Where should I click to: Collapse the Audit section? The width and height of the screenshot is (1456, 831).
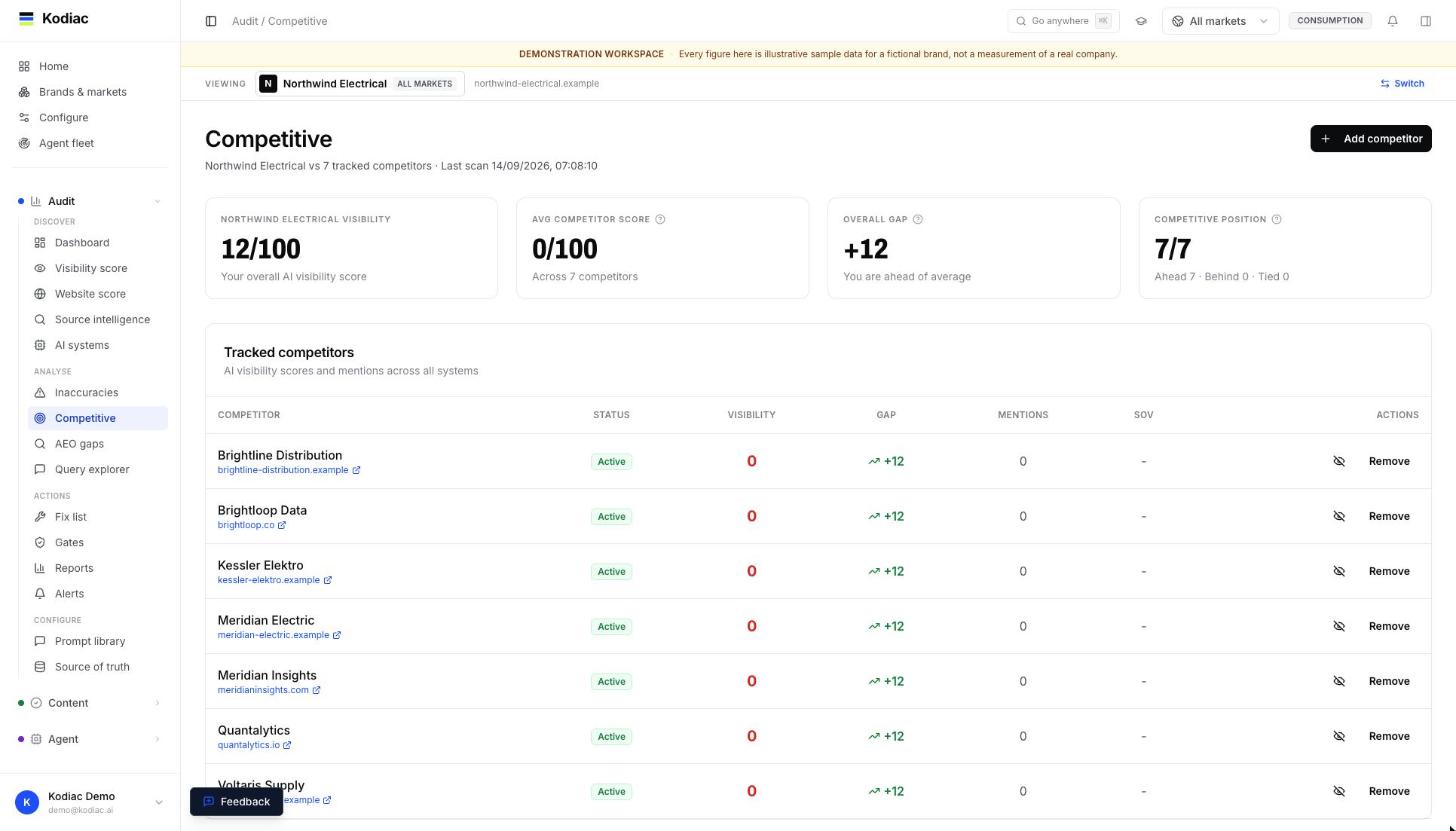(92, 201)
